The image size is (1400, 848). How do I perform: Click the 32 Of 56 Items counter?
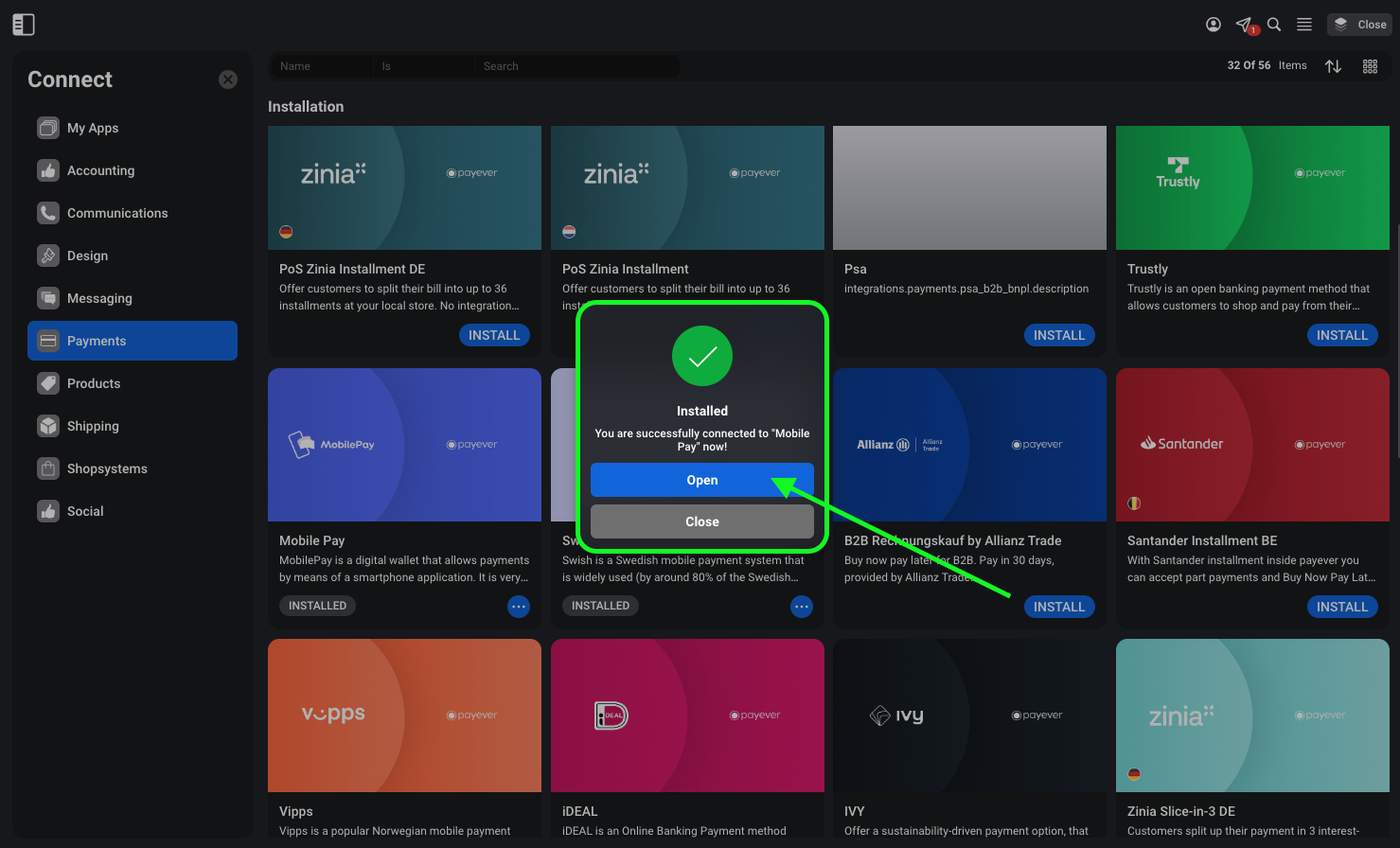click(1267, 65)
